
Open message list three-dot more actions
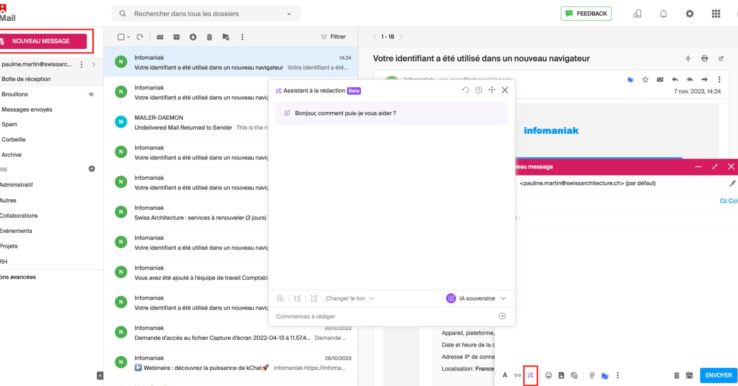click(242, 37)
